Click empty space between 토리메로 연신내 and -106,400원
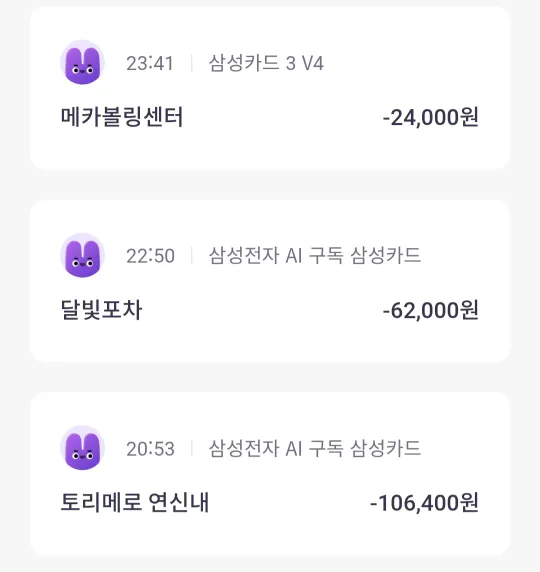Image resolution: width=540 pixels, height=572 pixels. tap(289, 503)
